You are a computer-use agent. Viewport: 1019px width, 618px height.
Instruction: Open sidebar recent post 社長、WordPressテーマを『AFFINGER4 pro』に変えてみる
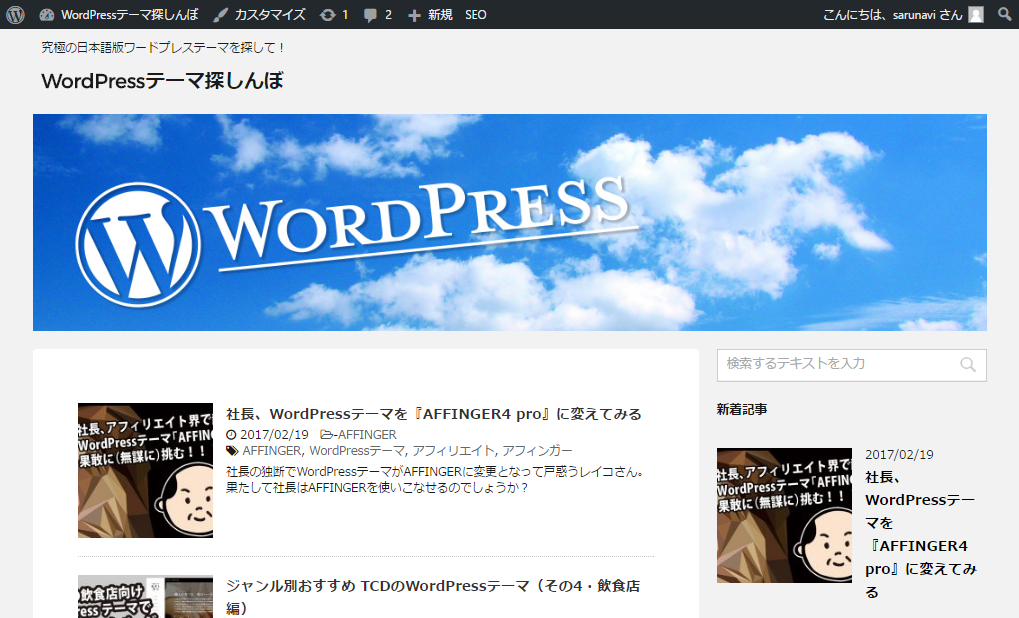(x=921, y=534)
